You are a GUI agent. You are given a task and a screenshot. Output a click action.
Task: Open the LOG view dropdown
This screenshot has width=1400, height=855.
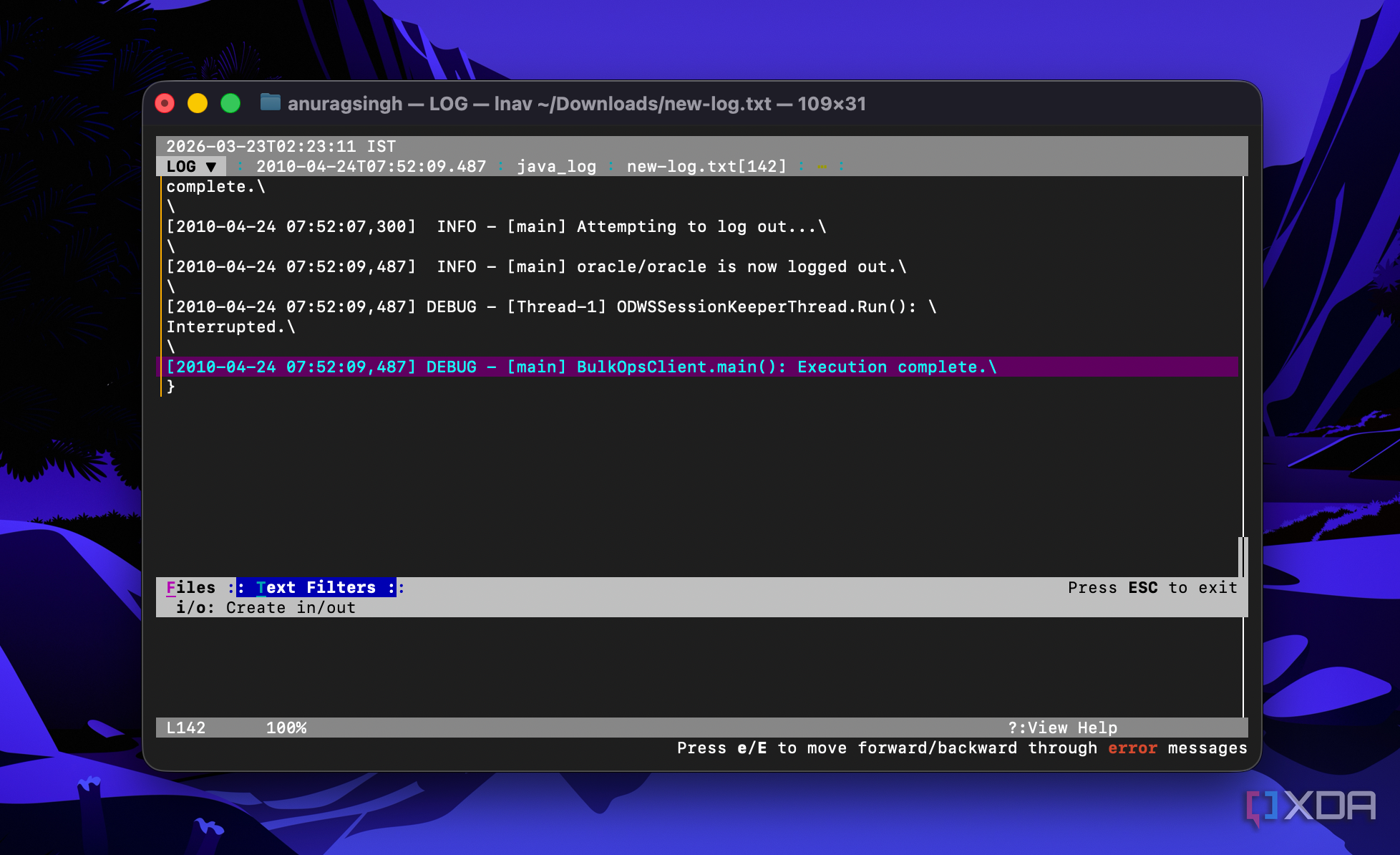(191, 166)
